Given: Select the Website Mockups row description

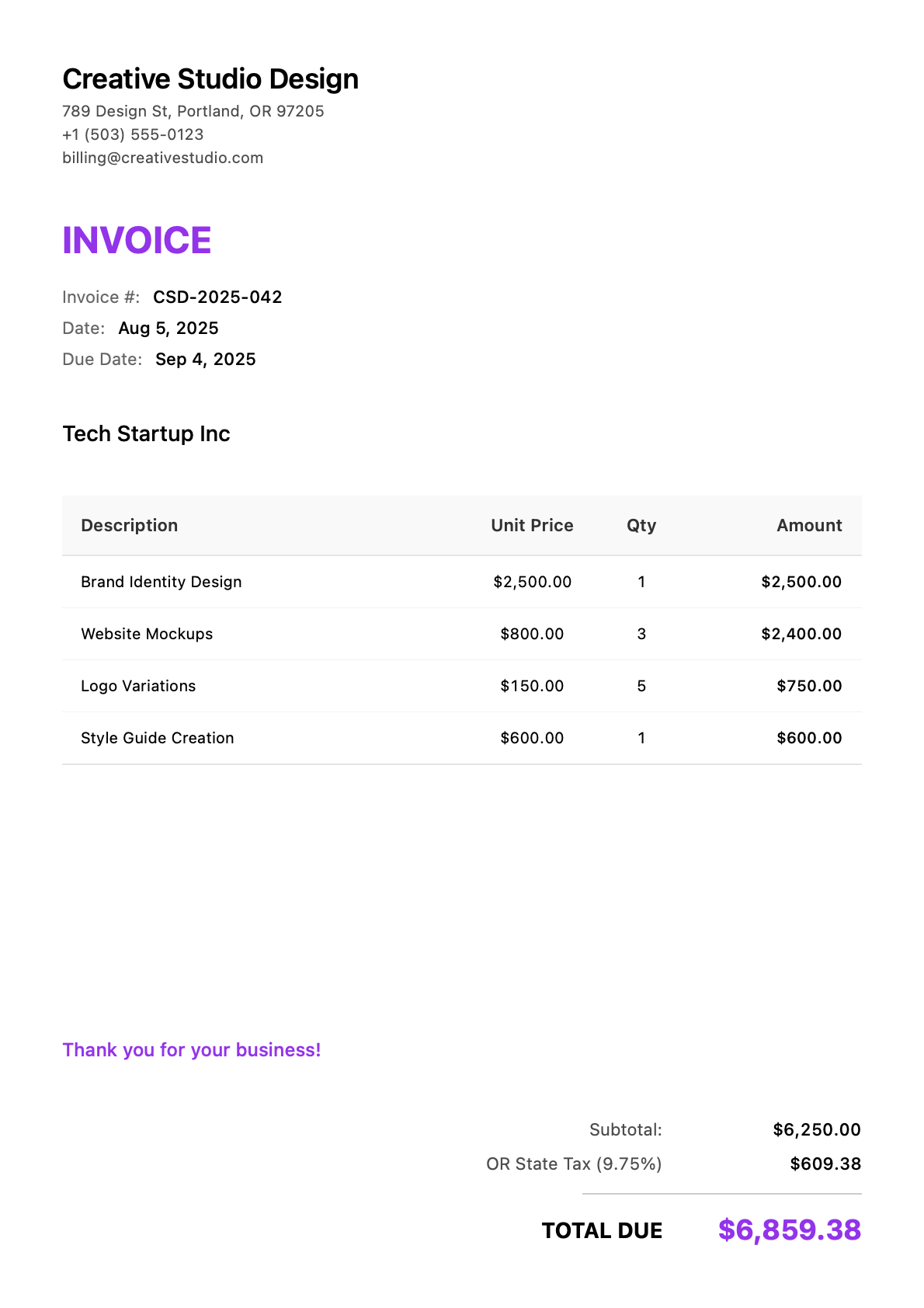Looking at the screenshot, I should [147, 634].
